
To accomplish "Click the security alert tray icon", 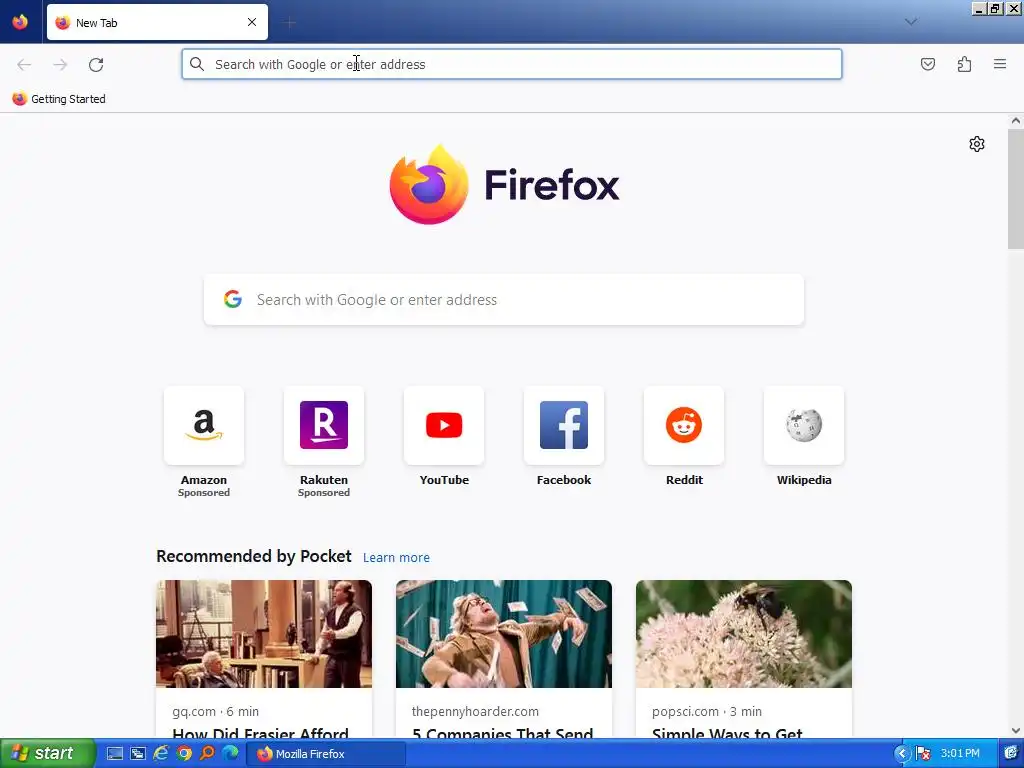I will (923, 754).
